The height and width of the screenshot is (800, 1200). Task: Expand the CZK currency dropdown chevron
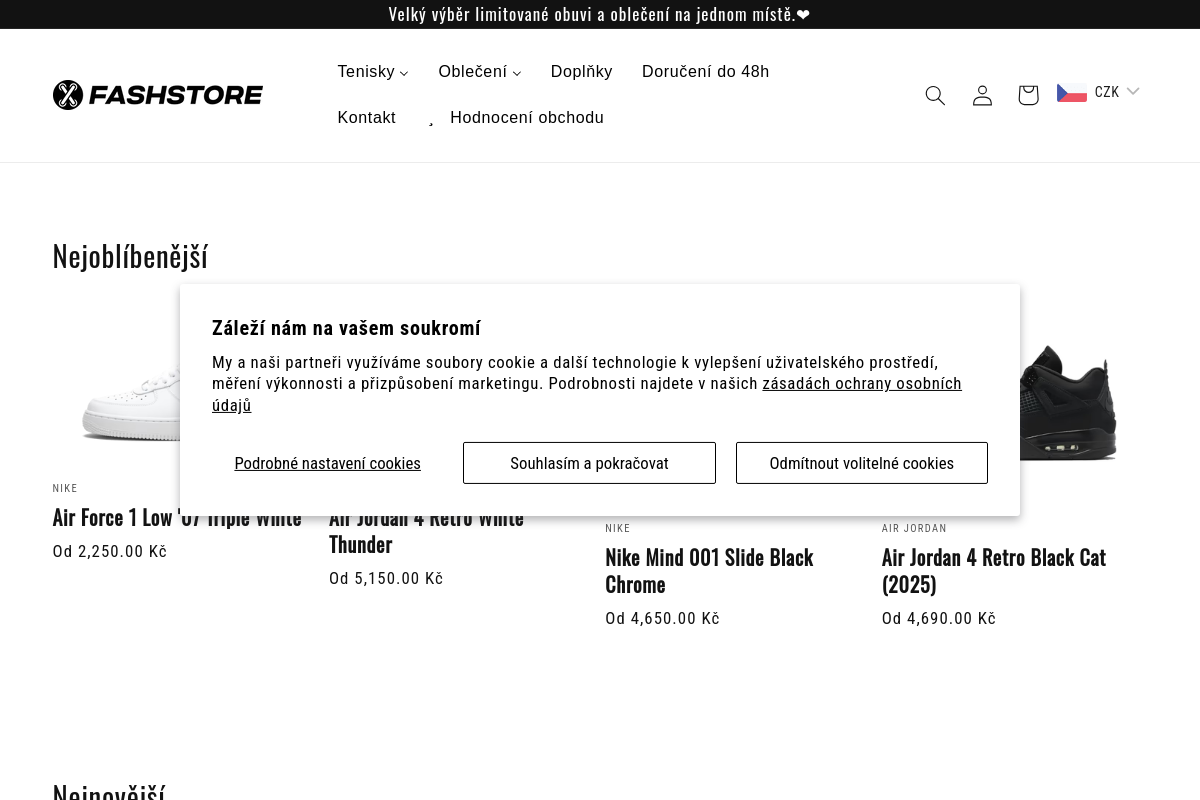pos(1133,91)
